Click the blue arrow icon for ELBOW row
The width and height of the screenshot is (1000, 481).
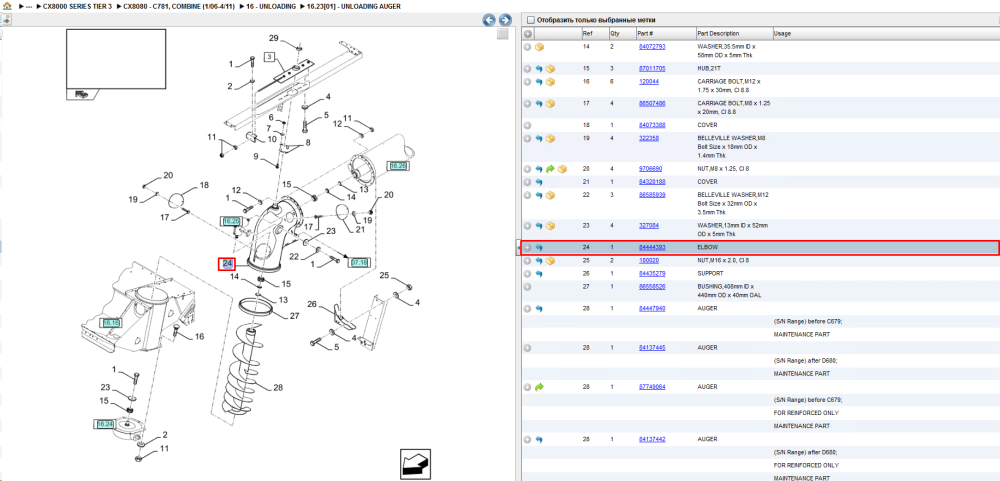tap(539, 248)
